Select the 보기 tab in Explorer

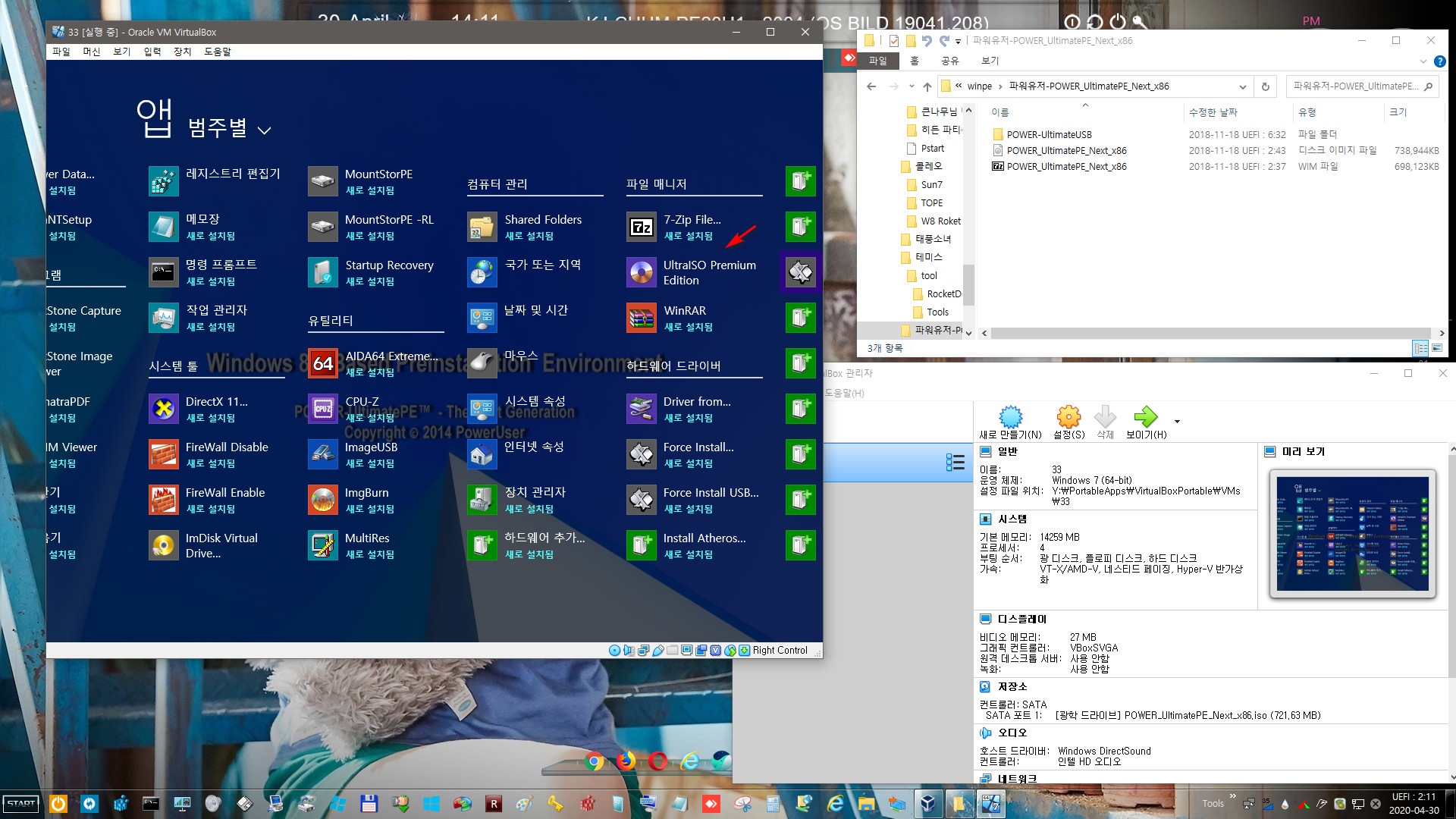[990, 61]
